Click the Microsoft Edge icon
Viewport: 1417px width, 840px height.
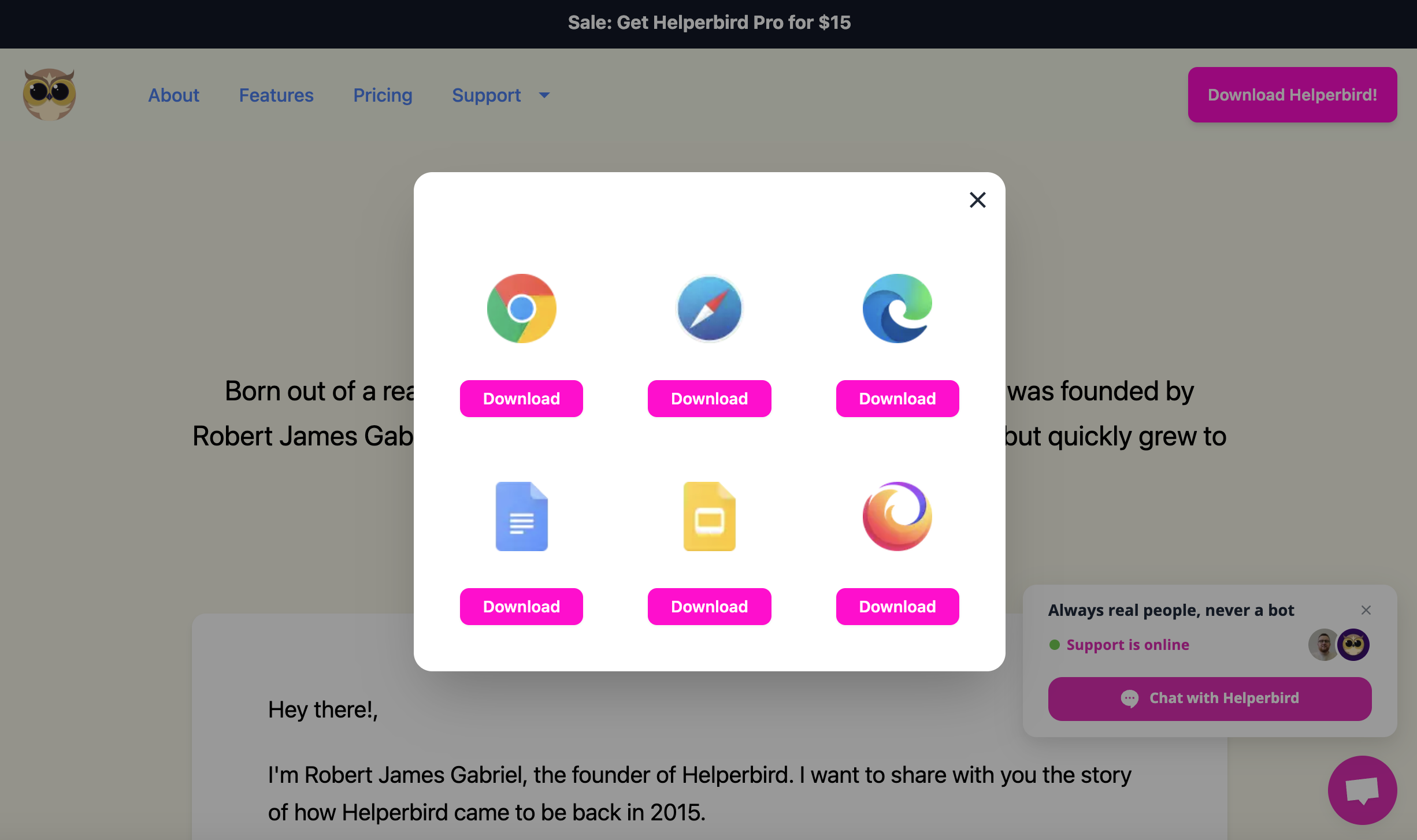(897, 309)
